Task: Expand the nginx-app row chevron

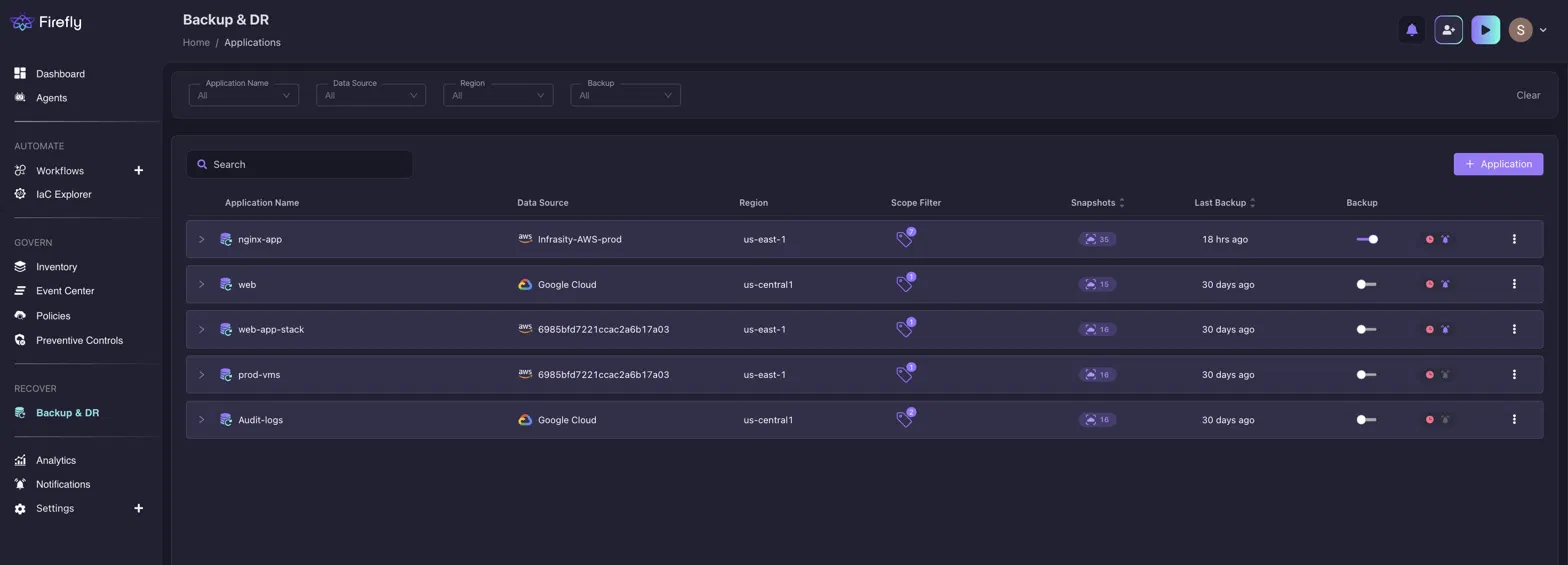Action: (201, 239)
